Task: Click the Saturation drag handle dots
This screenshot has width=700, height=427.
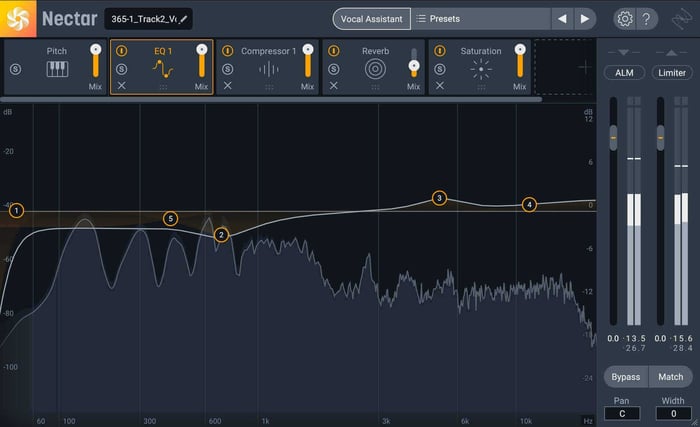Action: (x=481, y=88)
